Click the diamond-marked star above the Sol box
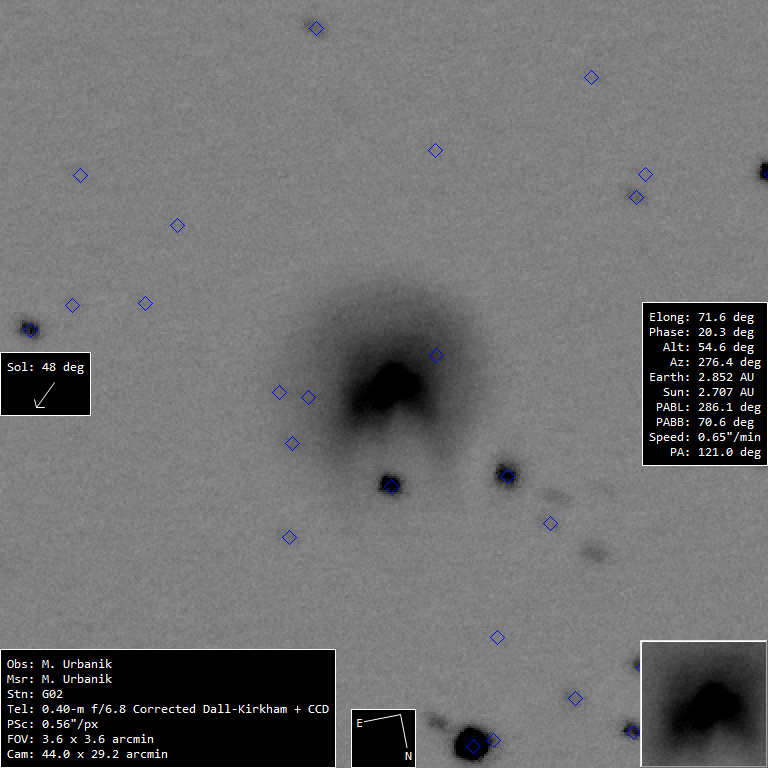The width and height of the screenshot is (768, 768). tap(30, 330)
